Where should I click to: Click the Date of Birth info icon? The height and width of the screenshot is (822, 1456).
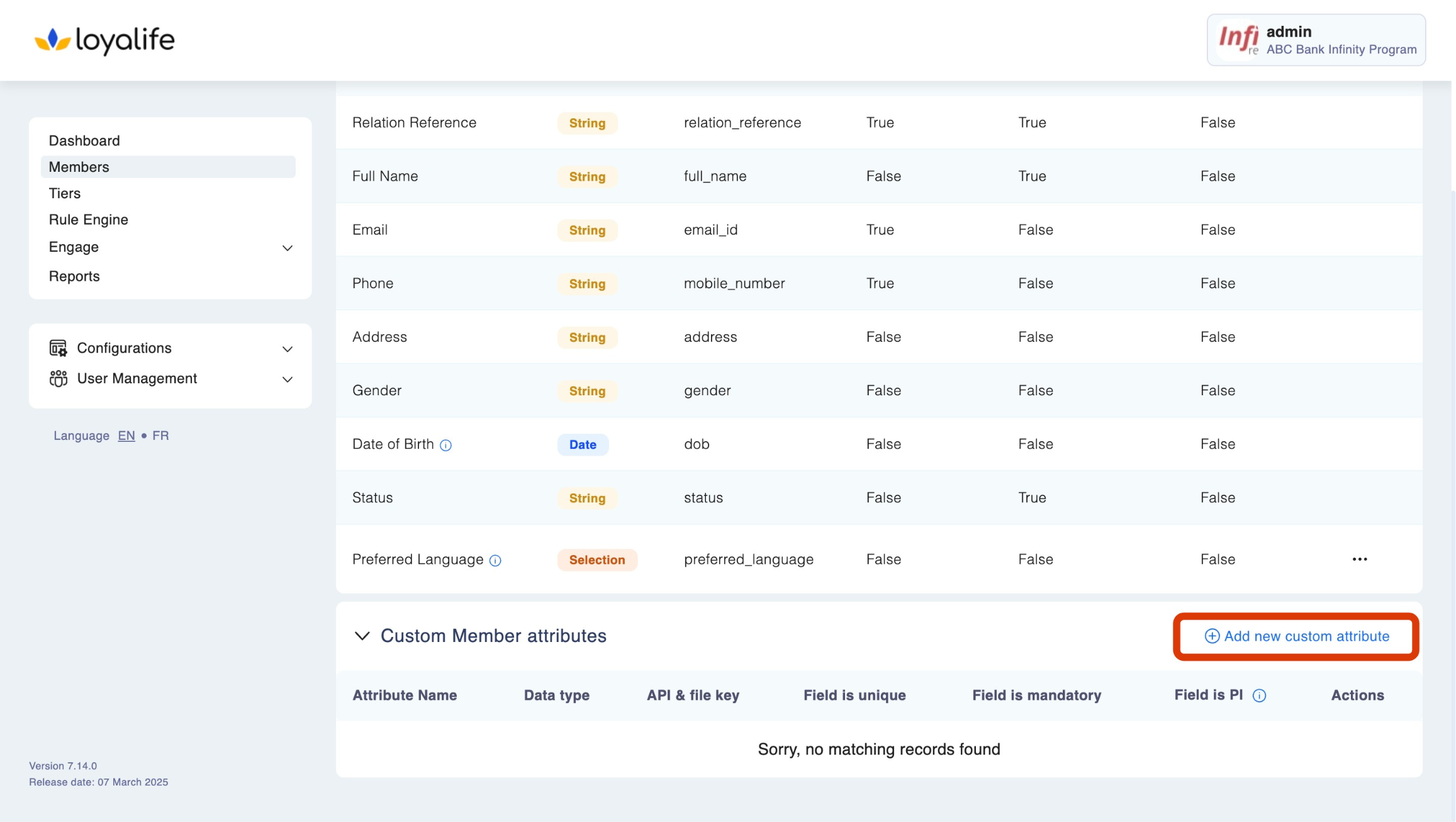445,445
